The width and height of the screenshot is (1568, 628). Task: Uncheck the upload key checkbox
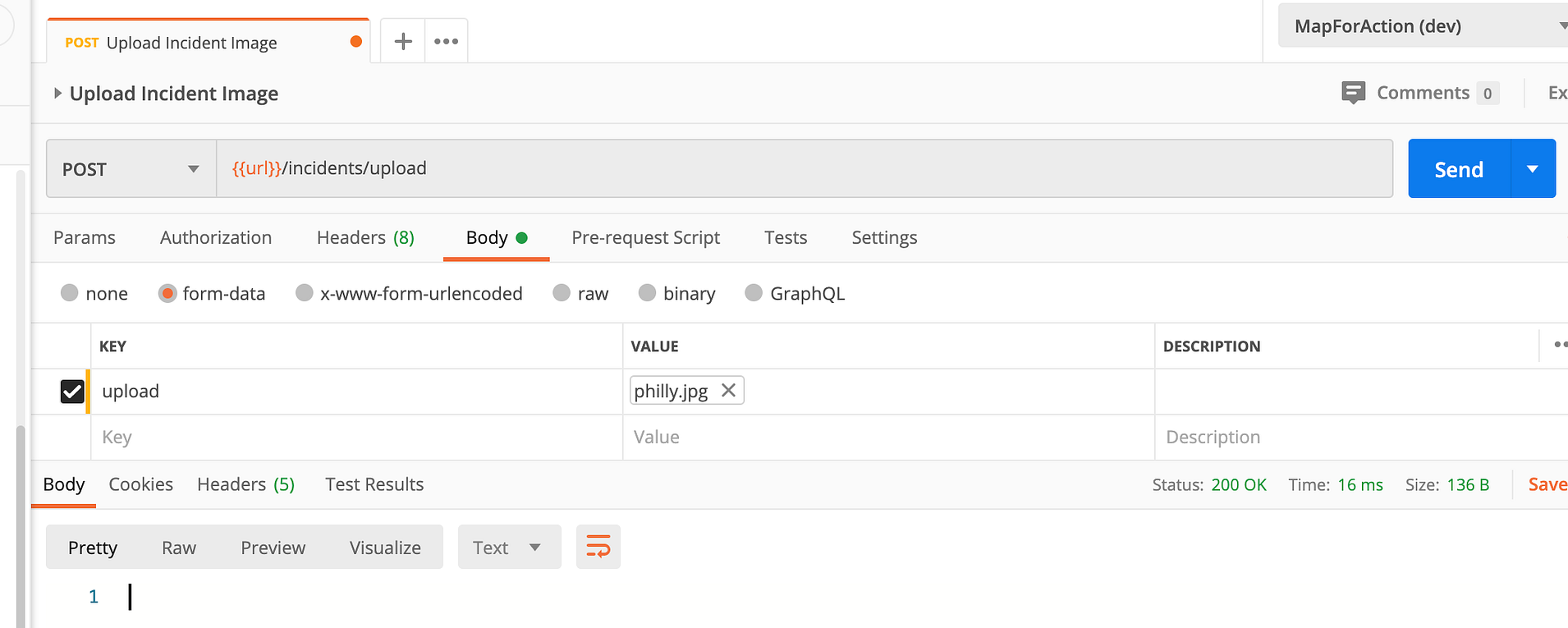(72, 392)
